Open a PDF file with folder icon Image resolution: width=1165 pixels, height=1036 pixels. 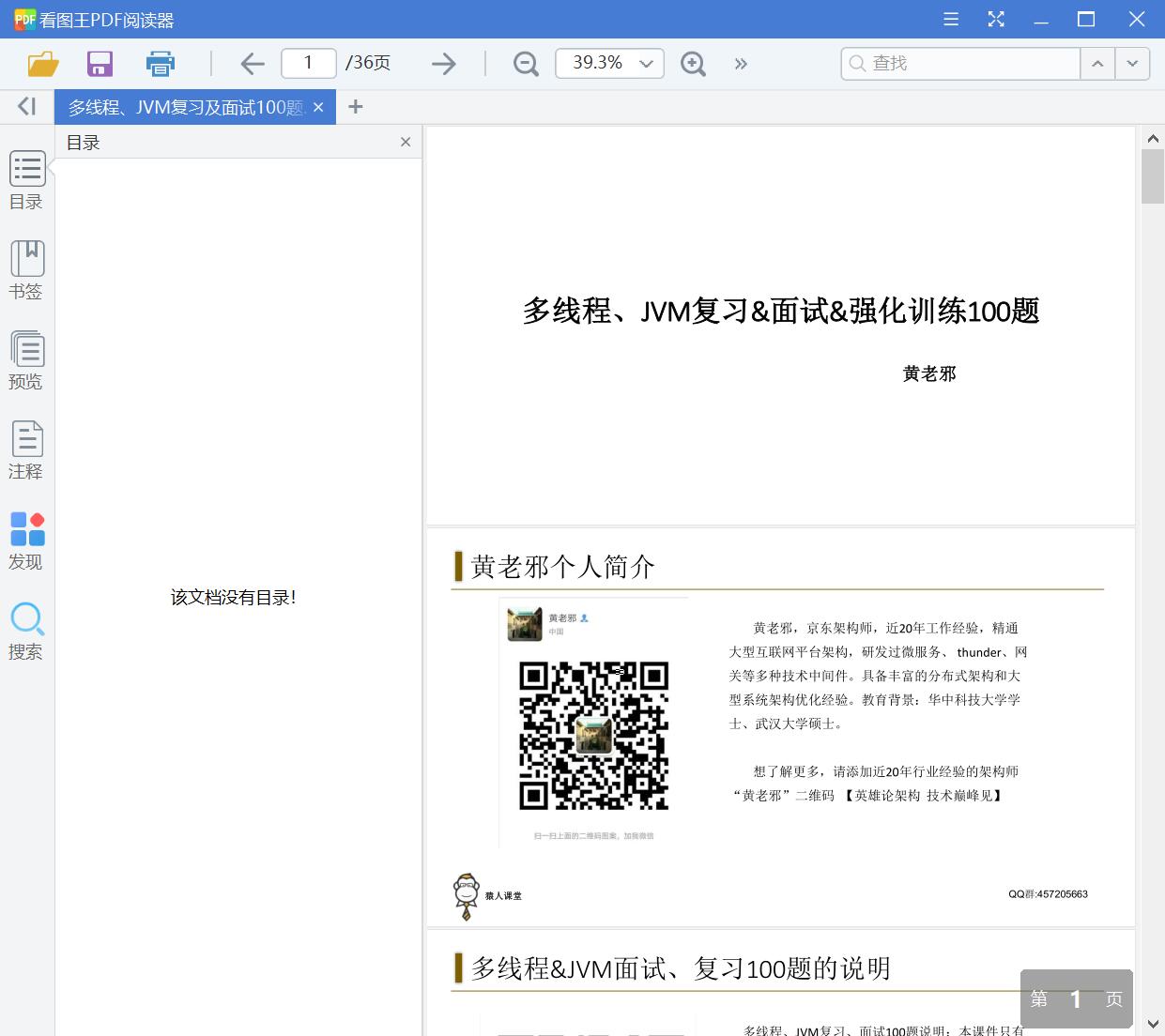point(43,64)
